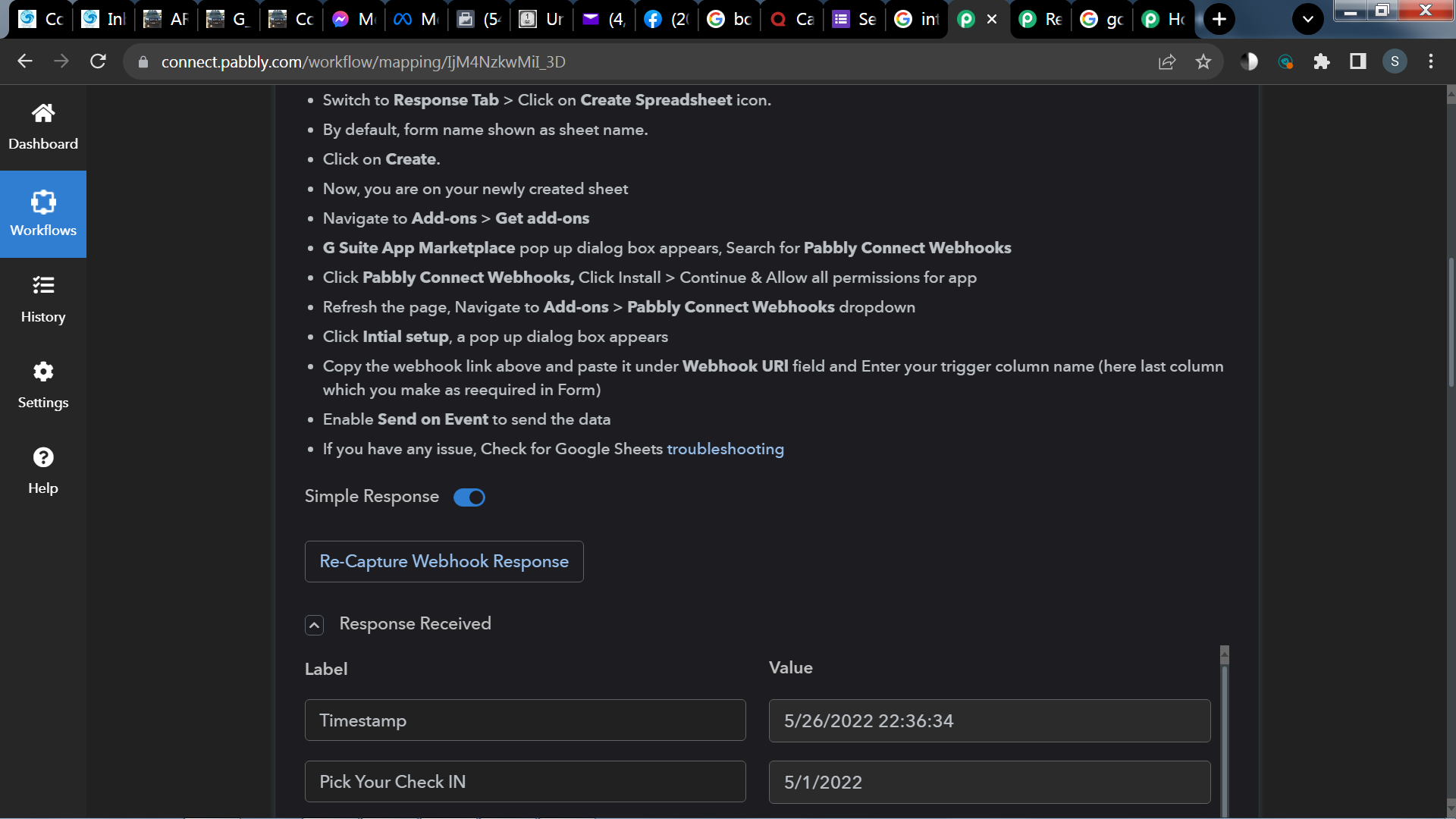Switch to the Pabbly tab labeled Ho
This screenshot has height=819, width=1456.
click(x=1165, y=19)
